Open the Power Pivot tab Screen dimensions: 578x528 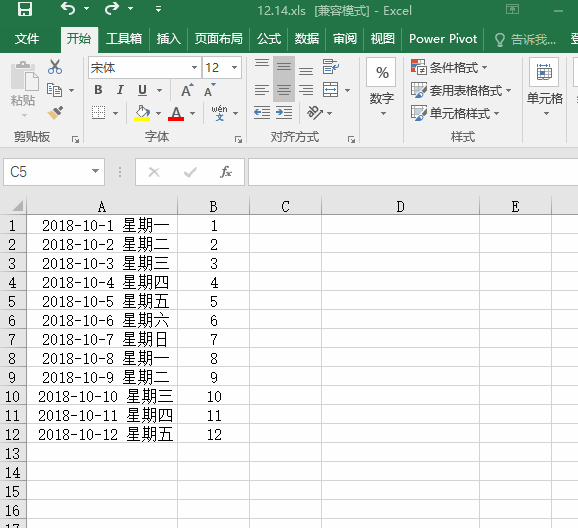pyautogui.click(x=443, y=38)
